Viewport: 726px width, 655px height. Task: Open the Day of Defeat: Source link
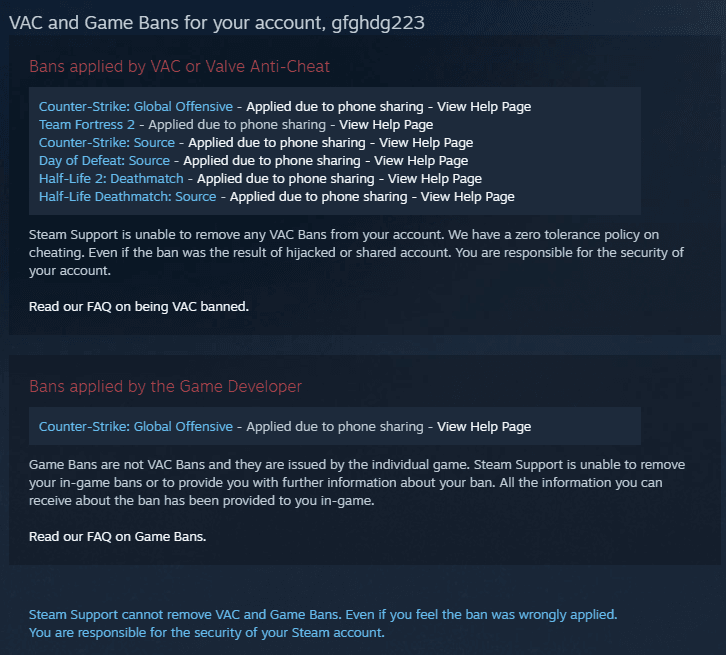[104, 161]
